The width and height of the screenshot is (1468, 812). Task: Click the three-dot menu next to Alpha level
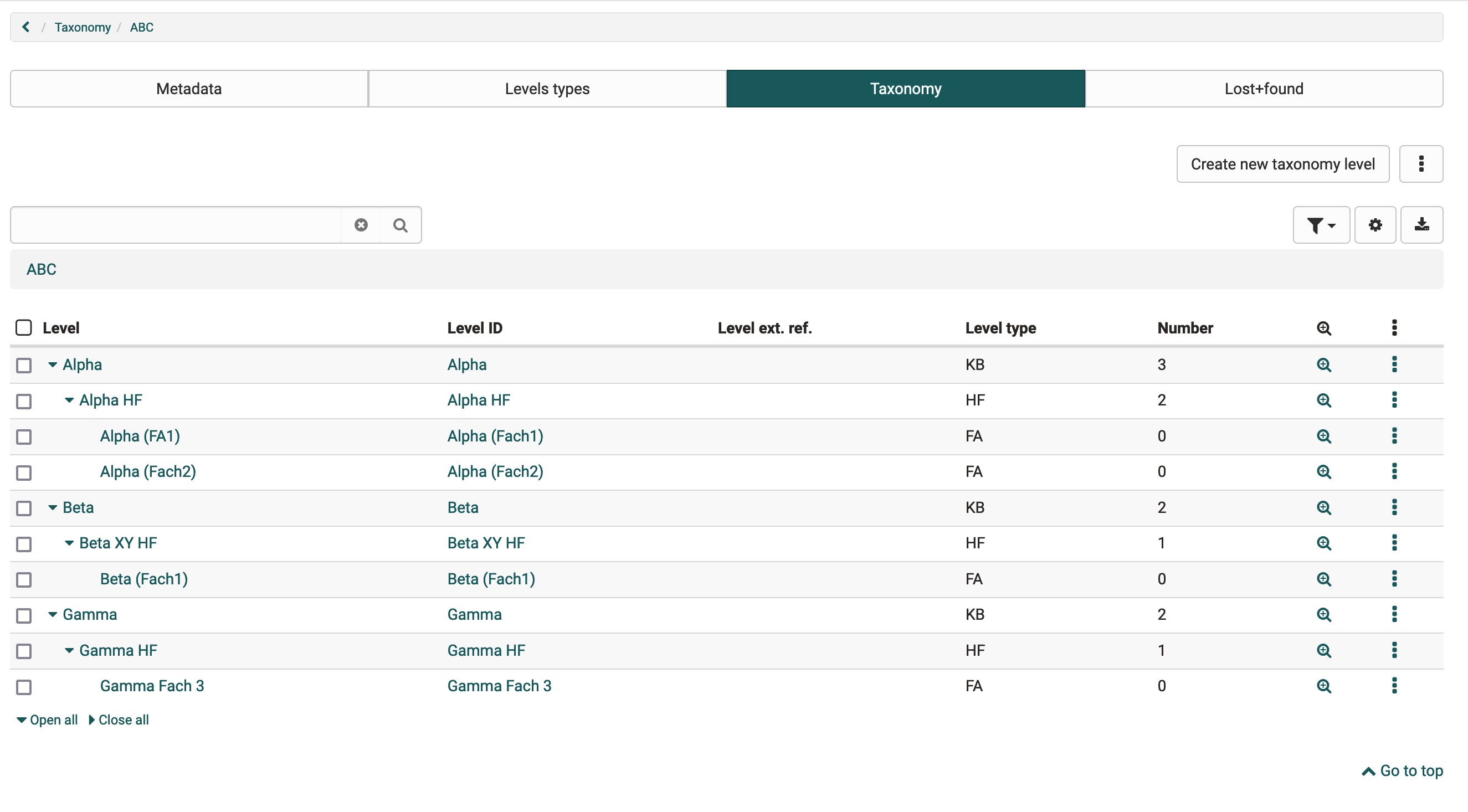1395,365
